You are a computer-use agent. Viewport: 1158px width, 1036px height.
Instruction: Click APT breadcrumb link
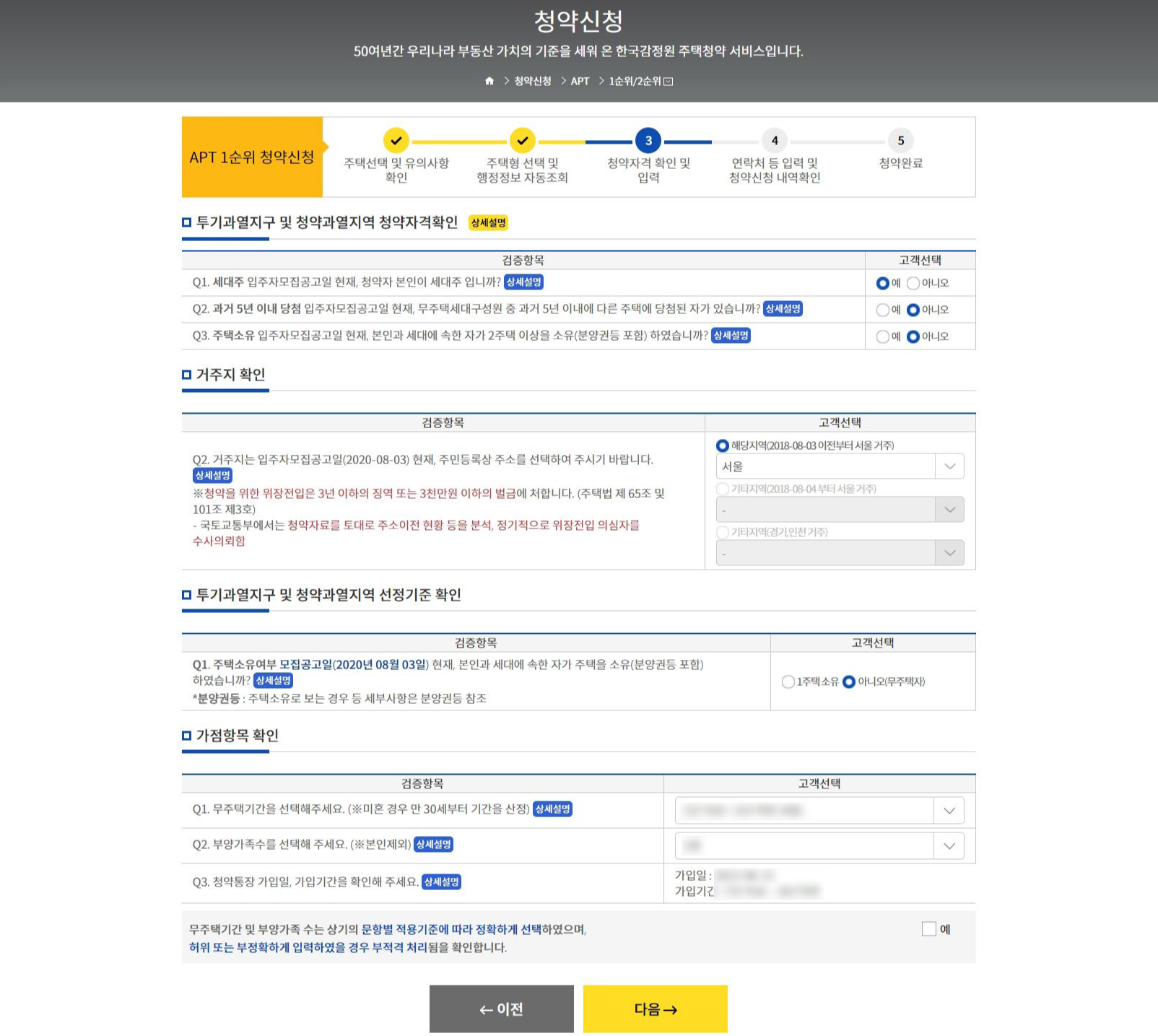click(x=580, y=81)
